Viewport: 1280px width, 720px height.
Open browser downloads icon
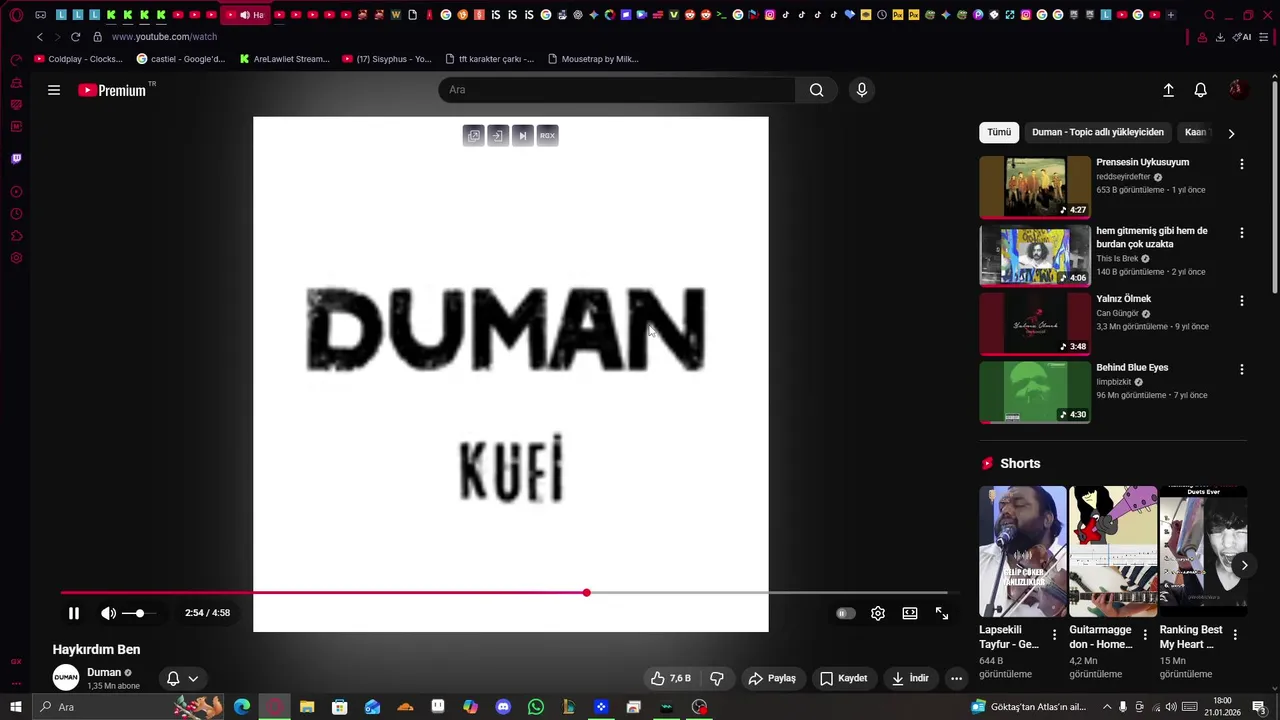click(x=1220, y=37)
